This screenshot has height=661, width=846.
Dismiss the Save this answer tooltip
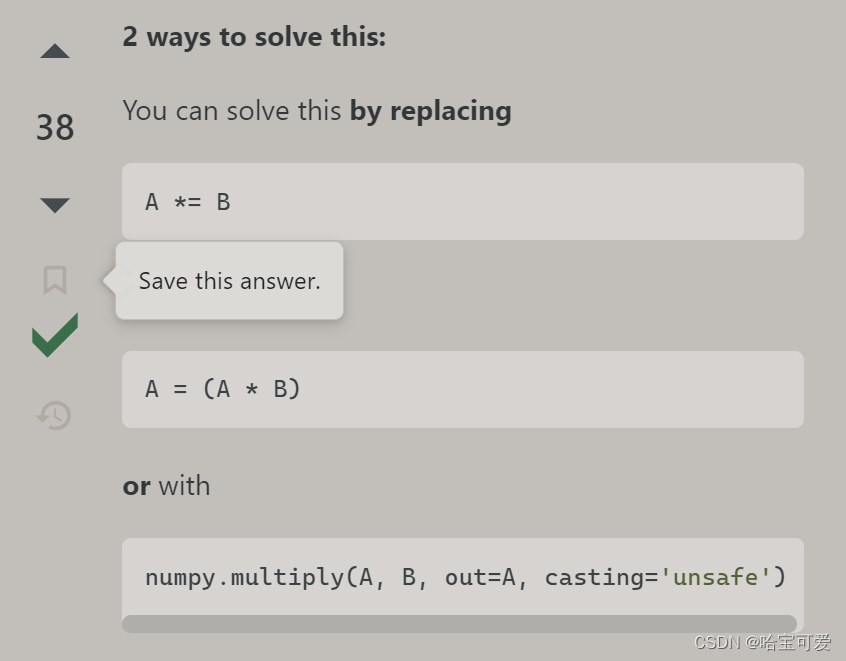pyautogui.click(x=228, y=281)
